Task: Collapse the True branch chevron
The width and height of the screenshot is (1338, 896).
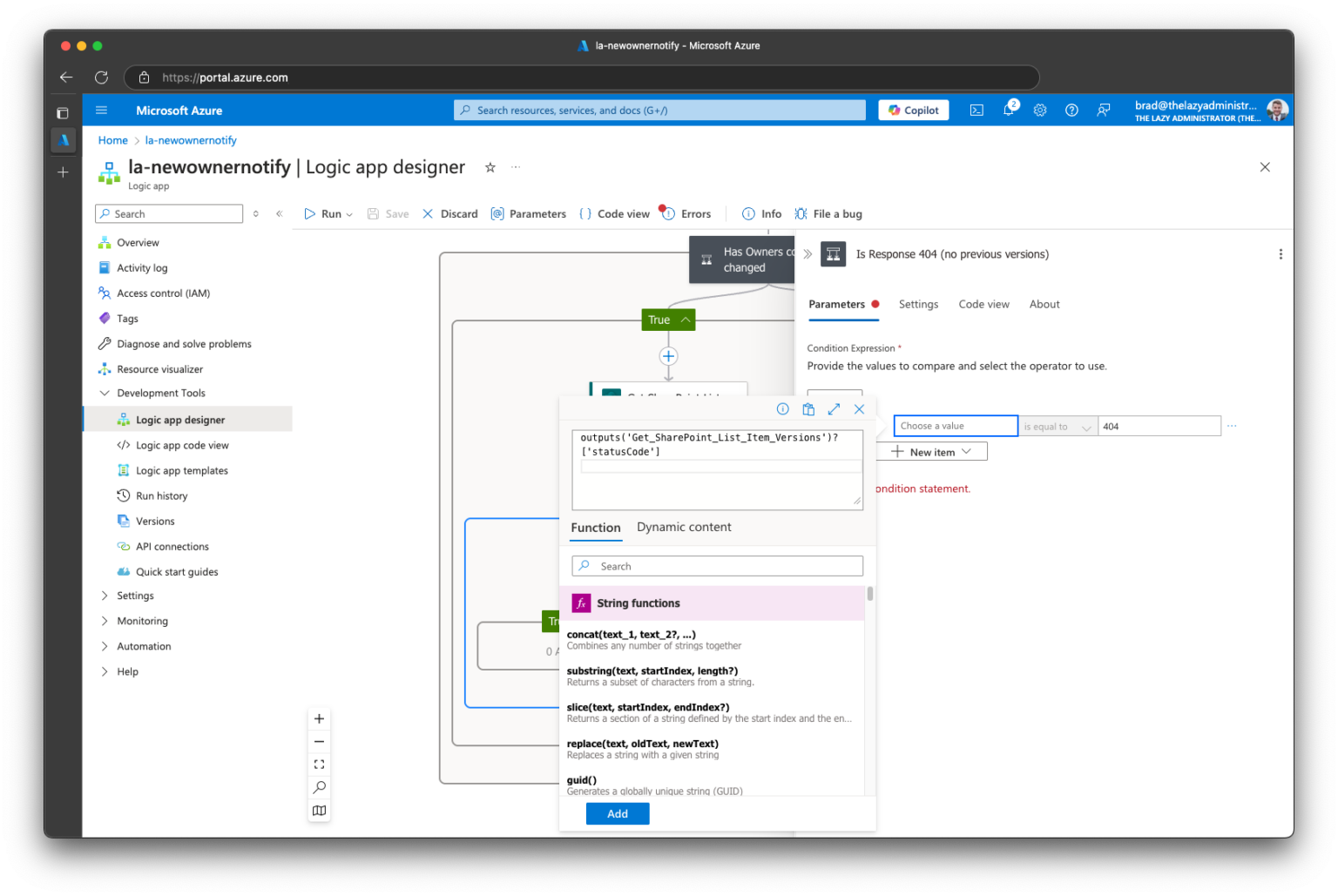Action: pos(686,320)
